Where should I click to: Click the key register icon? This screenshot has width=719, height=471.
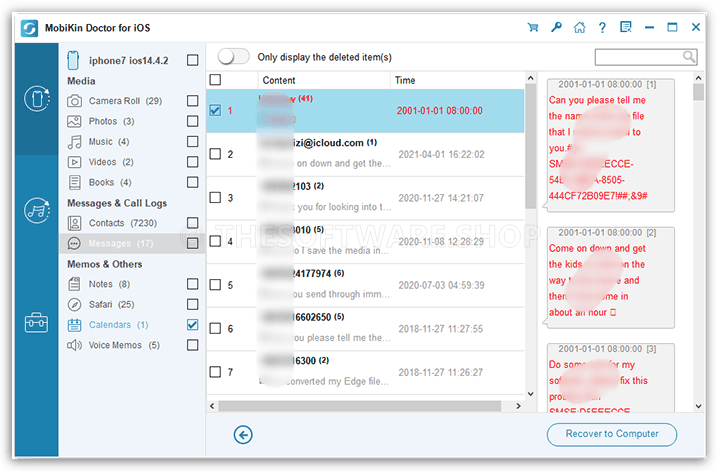pos(556,28)
